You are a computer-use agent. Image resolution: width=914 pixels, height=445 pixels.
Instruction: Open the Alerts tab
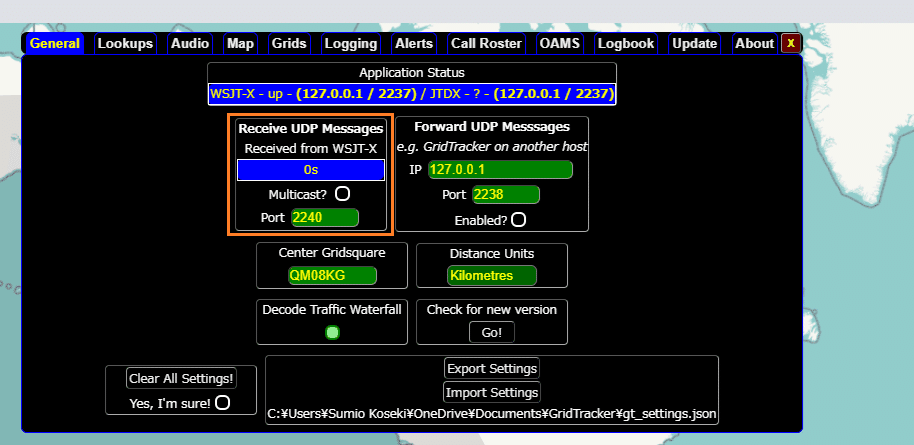pyautogui.click(x=414, y=43)
